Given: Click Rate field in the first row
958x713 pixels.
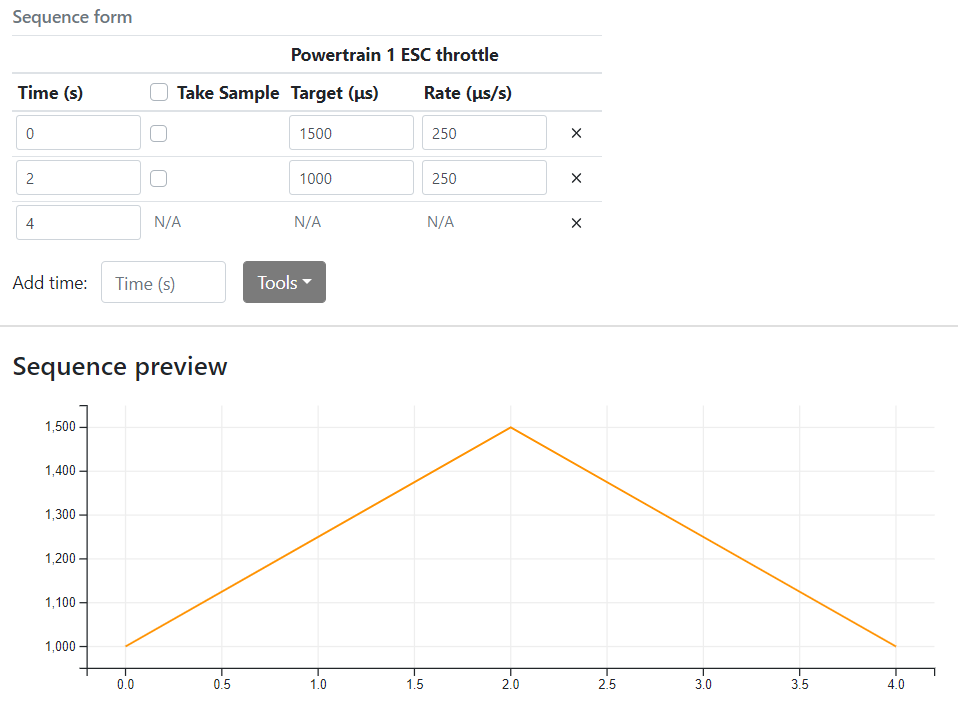Looking at the screenshot, I should click(x=484, y=133).
